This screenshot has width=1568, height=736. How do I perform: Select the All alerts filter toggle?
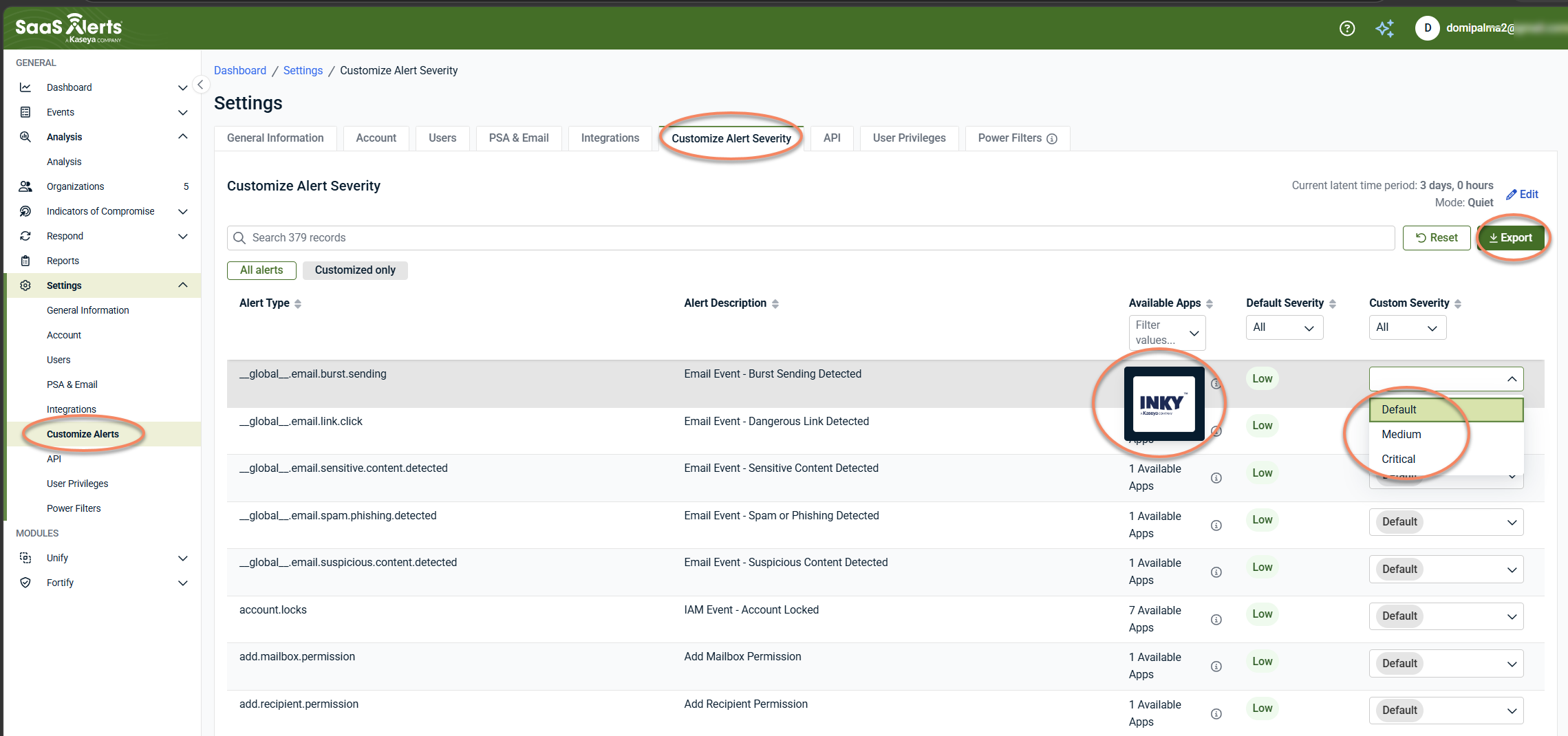pos(261,270)
